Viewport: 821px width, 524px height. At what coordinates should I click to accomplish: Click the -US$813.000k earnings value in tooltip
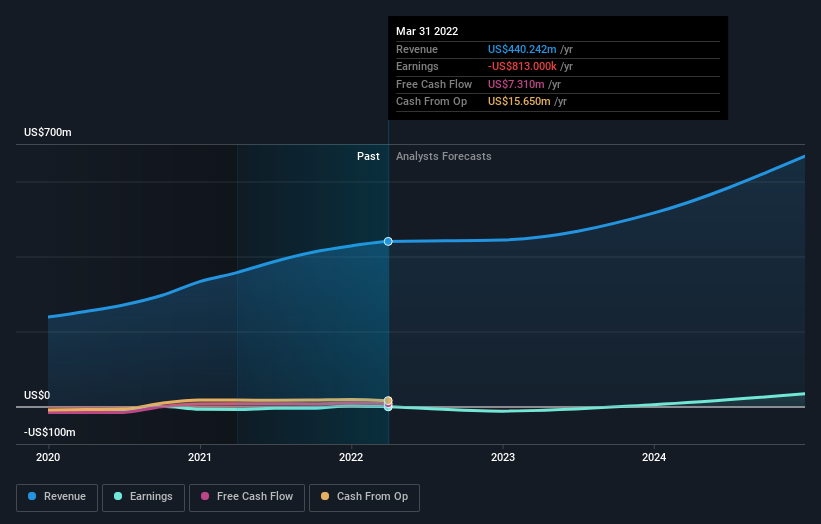(x=522, y=66)
